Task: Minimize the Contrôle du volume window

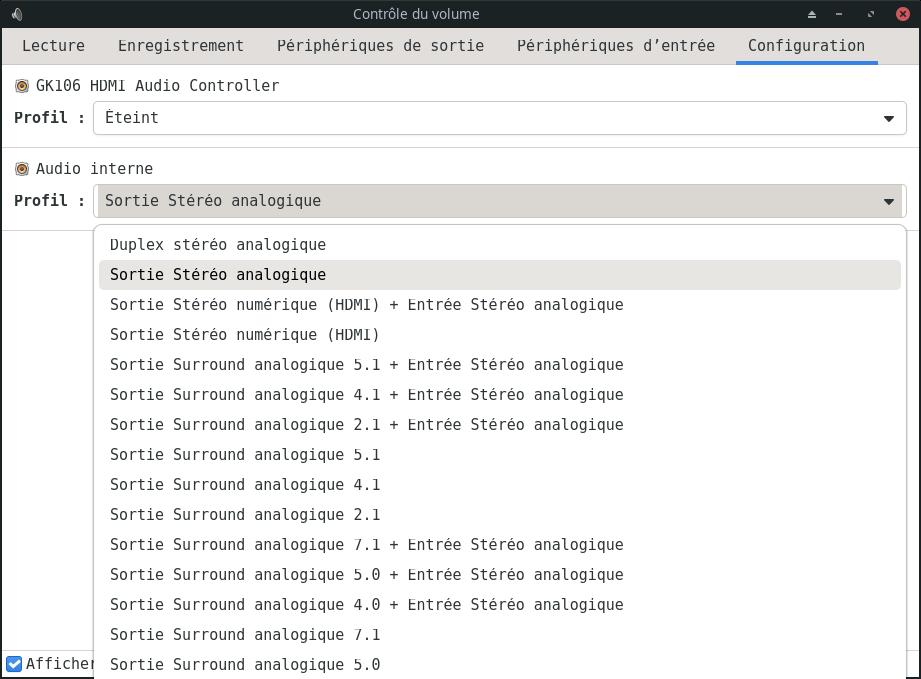Action: (x=839, y=14)
